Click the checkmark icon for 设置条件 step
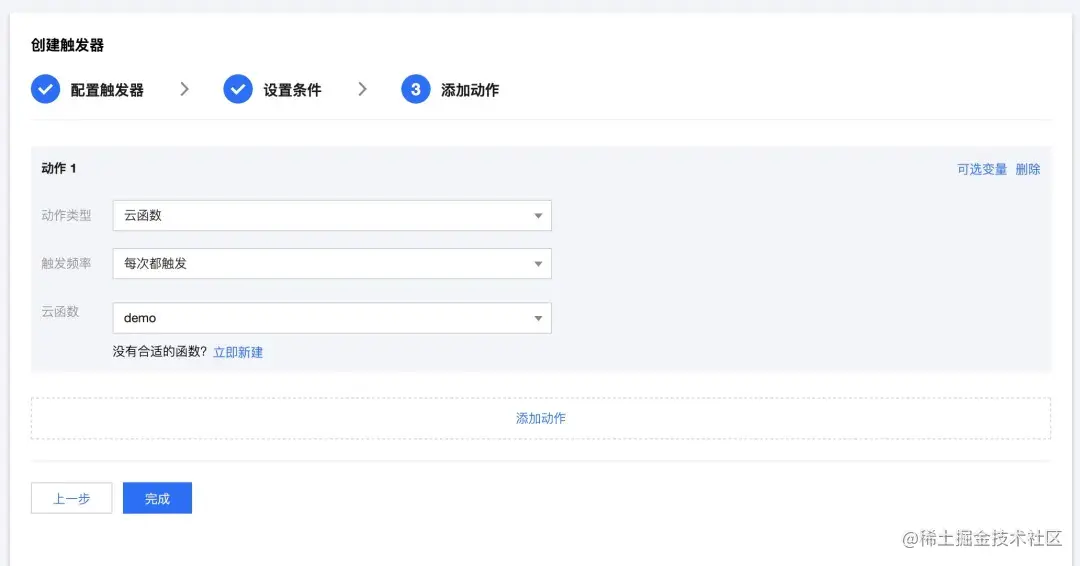The image size is (1080, 566). pyautogui.click(x=238, y=90)
